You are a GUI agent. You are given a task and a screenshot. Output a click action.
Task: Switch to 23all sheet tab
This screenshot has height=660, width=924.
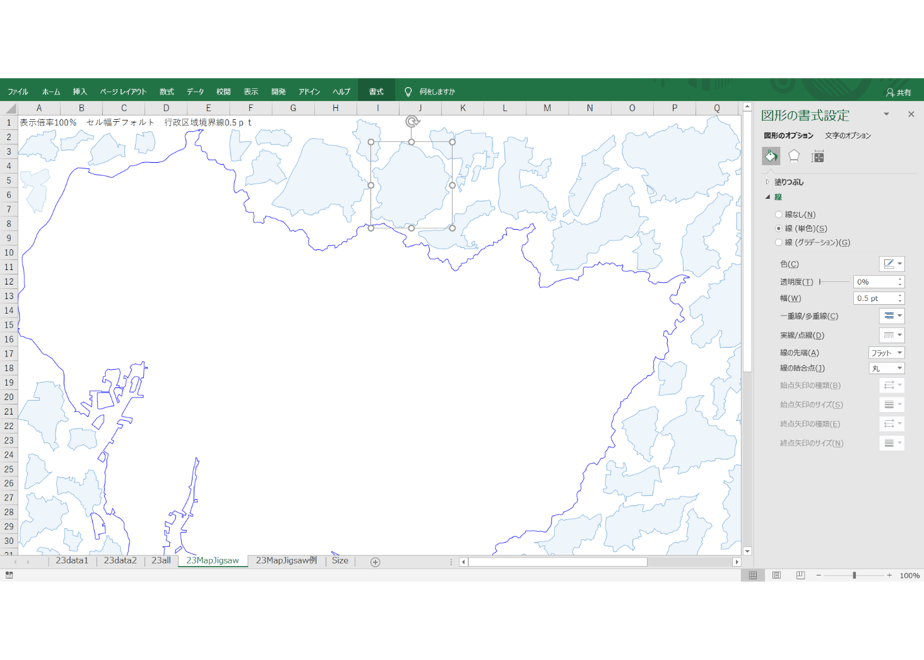point(161,560)
